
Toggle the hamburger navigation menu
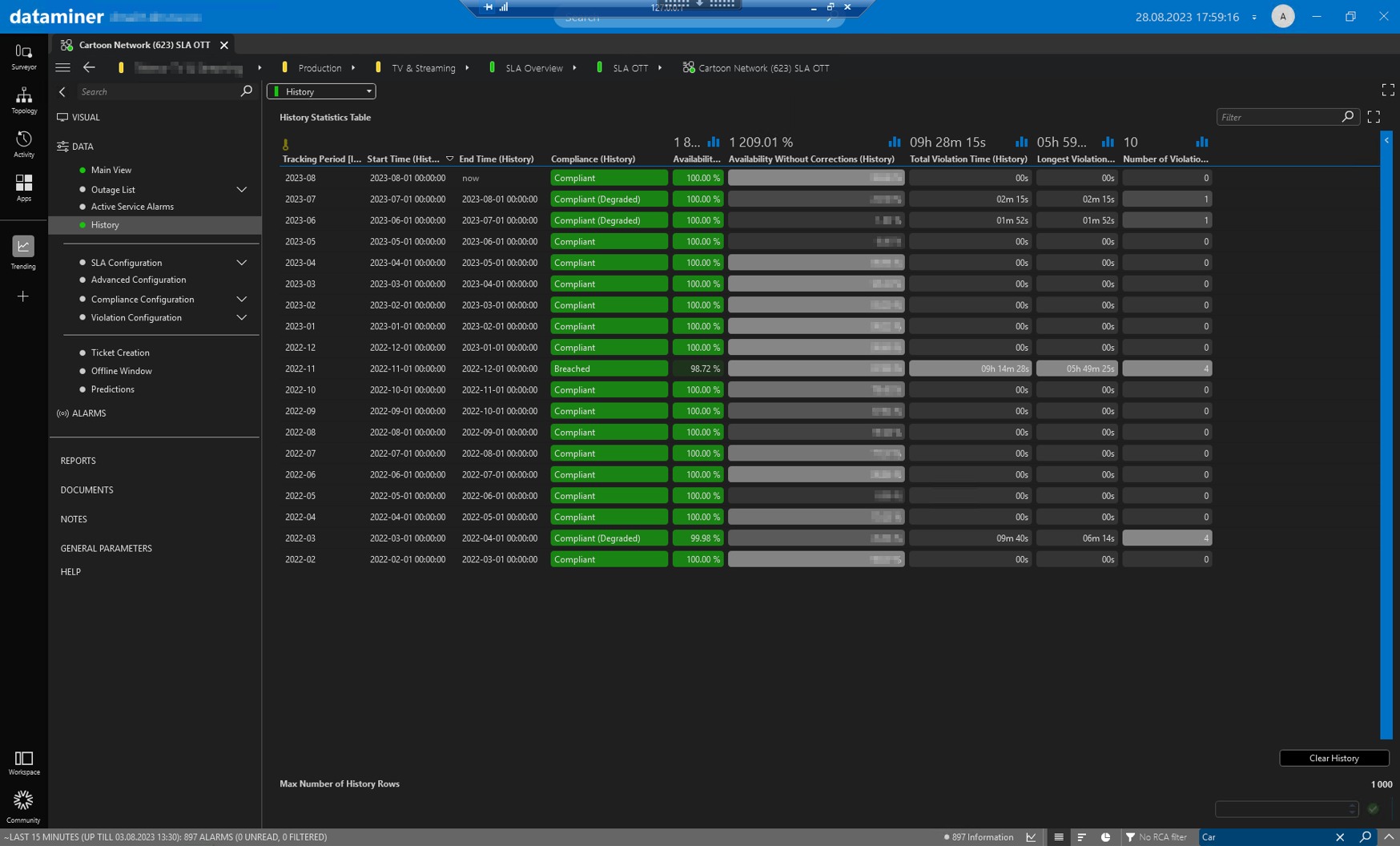pyautogui.click(x=62, y=67)
